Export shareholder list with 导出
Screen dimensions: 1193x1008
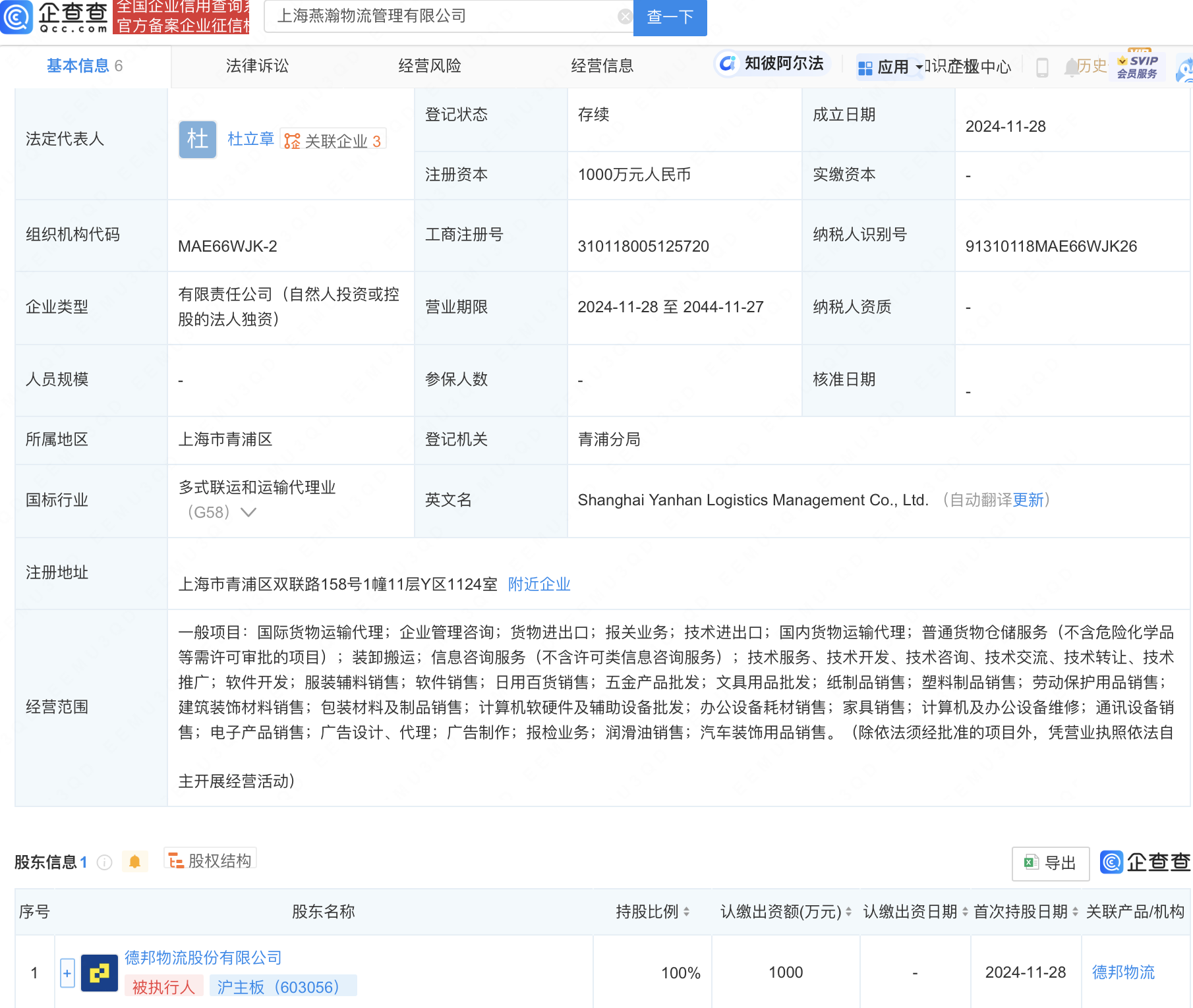1051,863
